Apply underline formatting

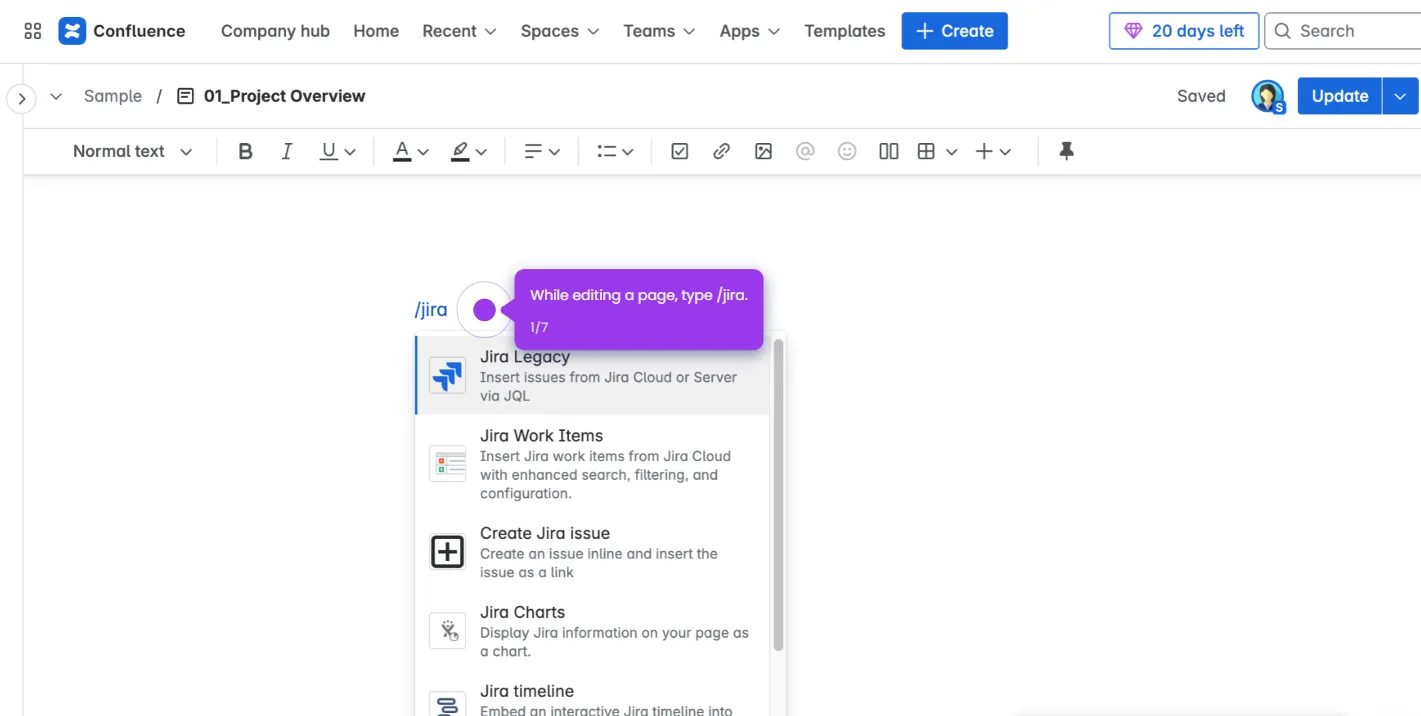pyautogui.click(x=328, y=151)
